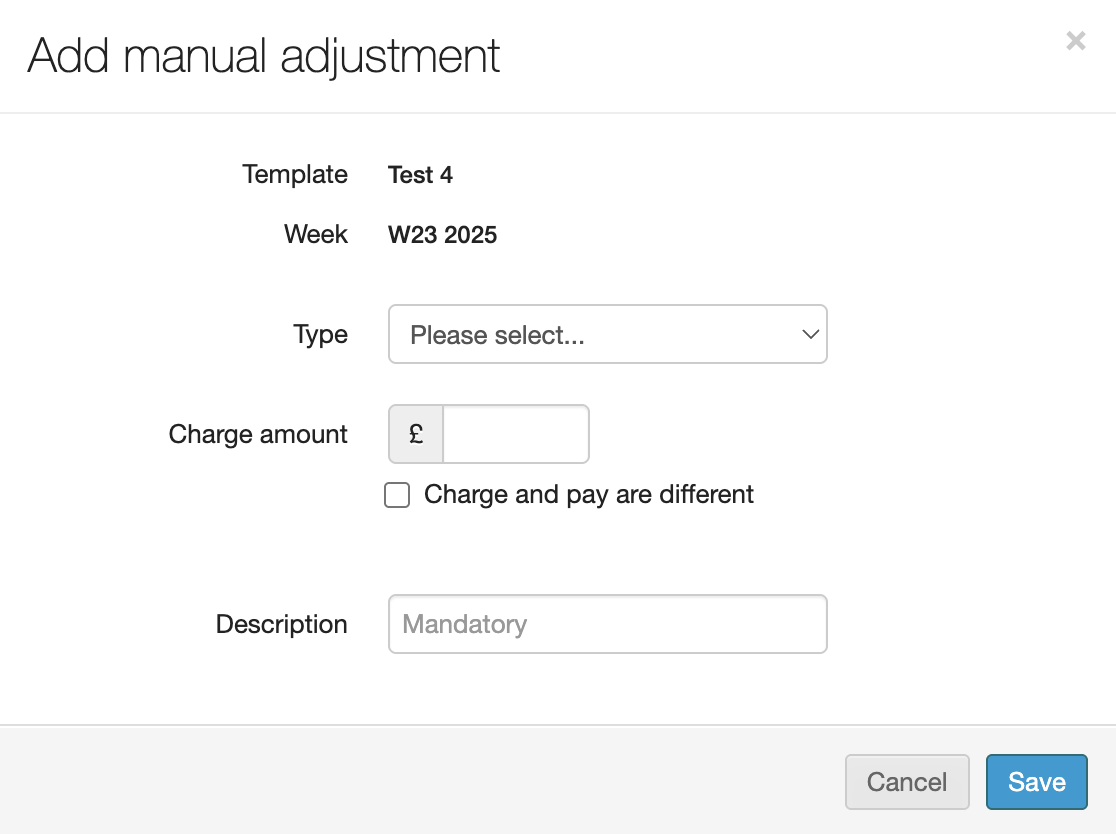The image size is (1116, 834).
Task: Select the 'W23 2025' week value
Action: [x=442, y=235]
